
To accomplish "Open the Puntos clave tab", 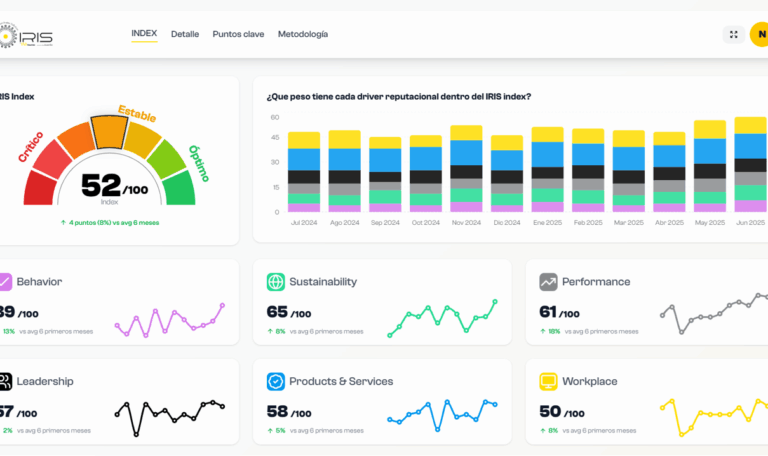I will [x=238, y=34].
